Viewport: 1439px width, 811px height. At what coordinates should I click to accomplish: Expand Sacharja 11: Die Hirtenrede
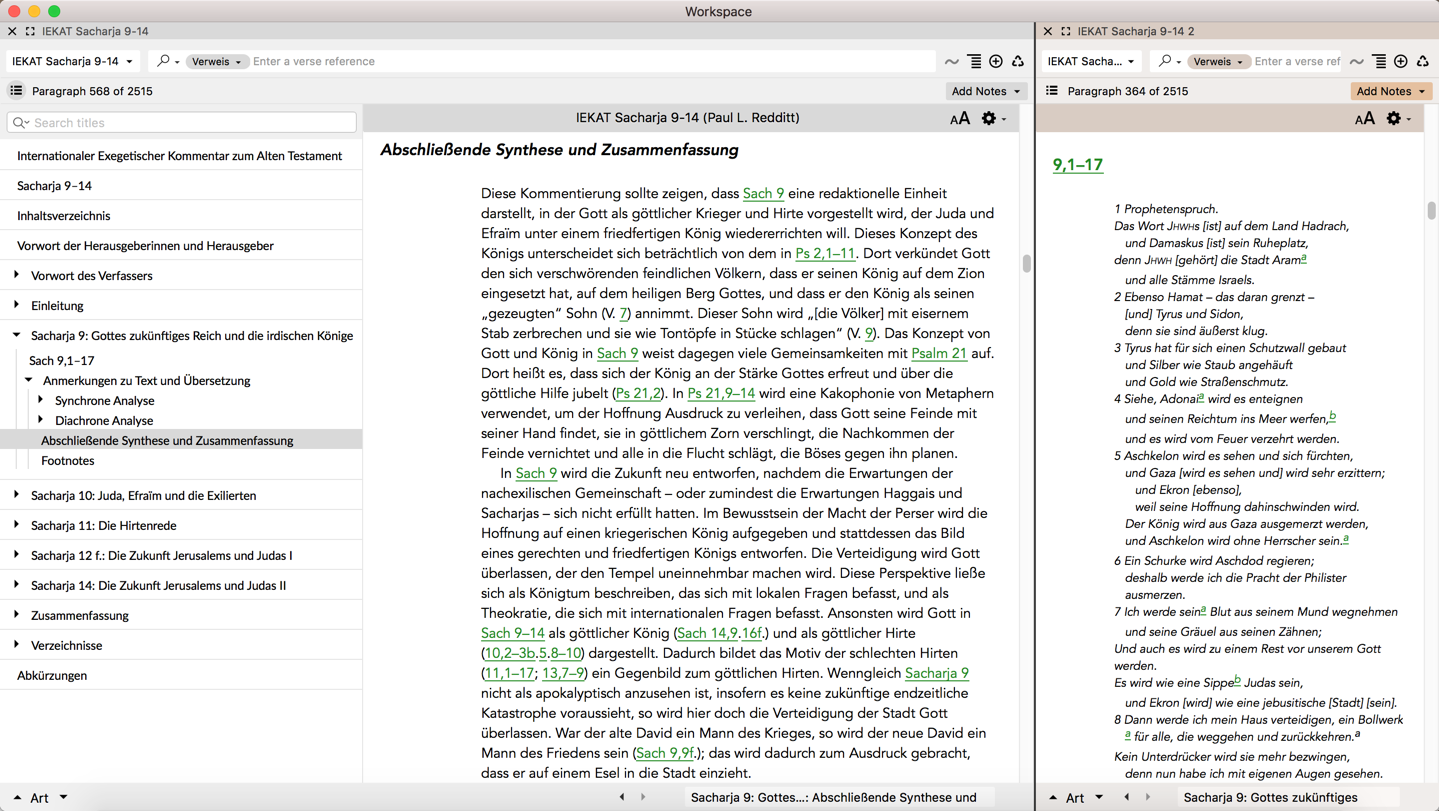(x=16, y=525)
